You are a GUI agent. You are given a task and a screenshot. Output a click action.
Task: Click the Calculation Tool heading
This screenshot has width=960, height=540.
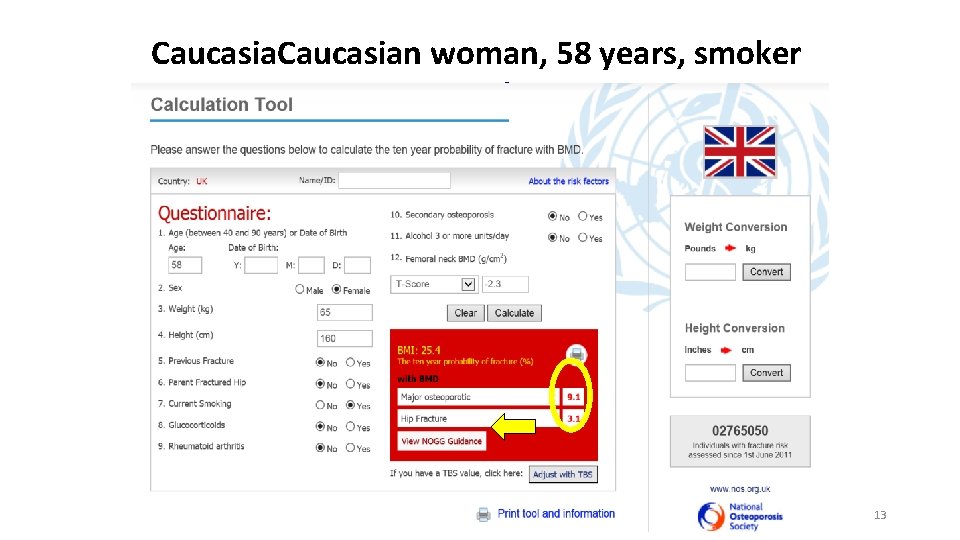pyautogui.click(x=222, y=105)
